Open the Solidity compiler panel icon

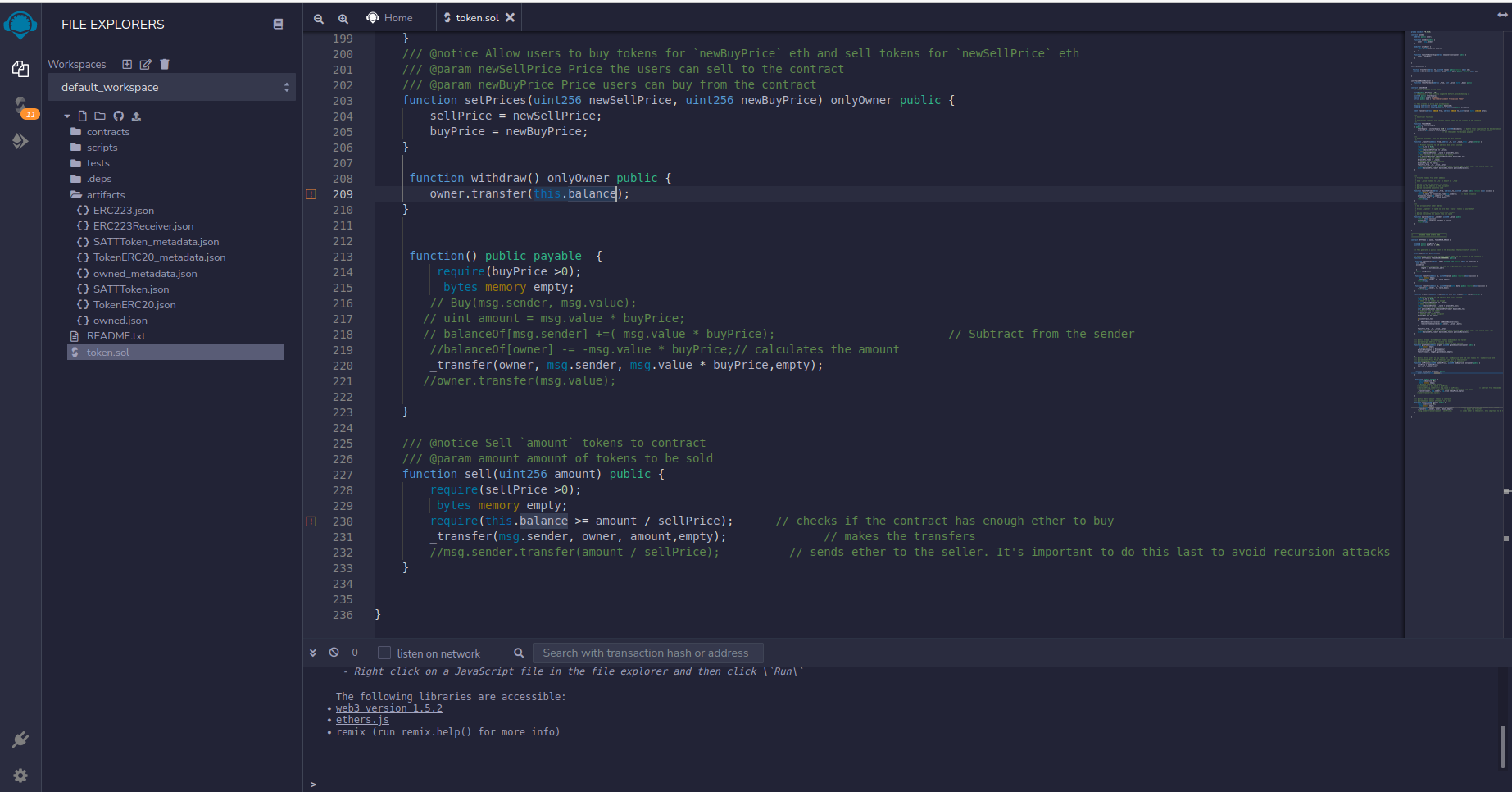[x=20, y=105]
